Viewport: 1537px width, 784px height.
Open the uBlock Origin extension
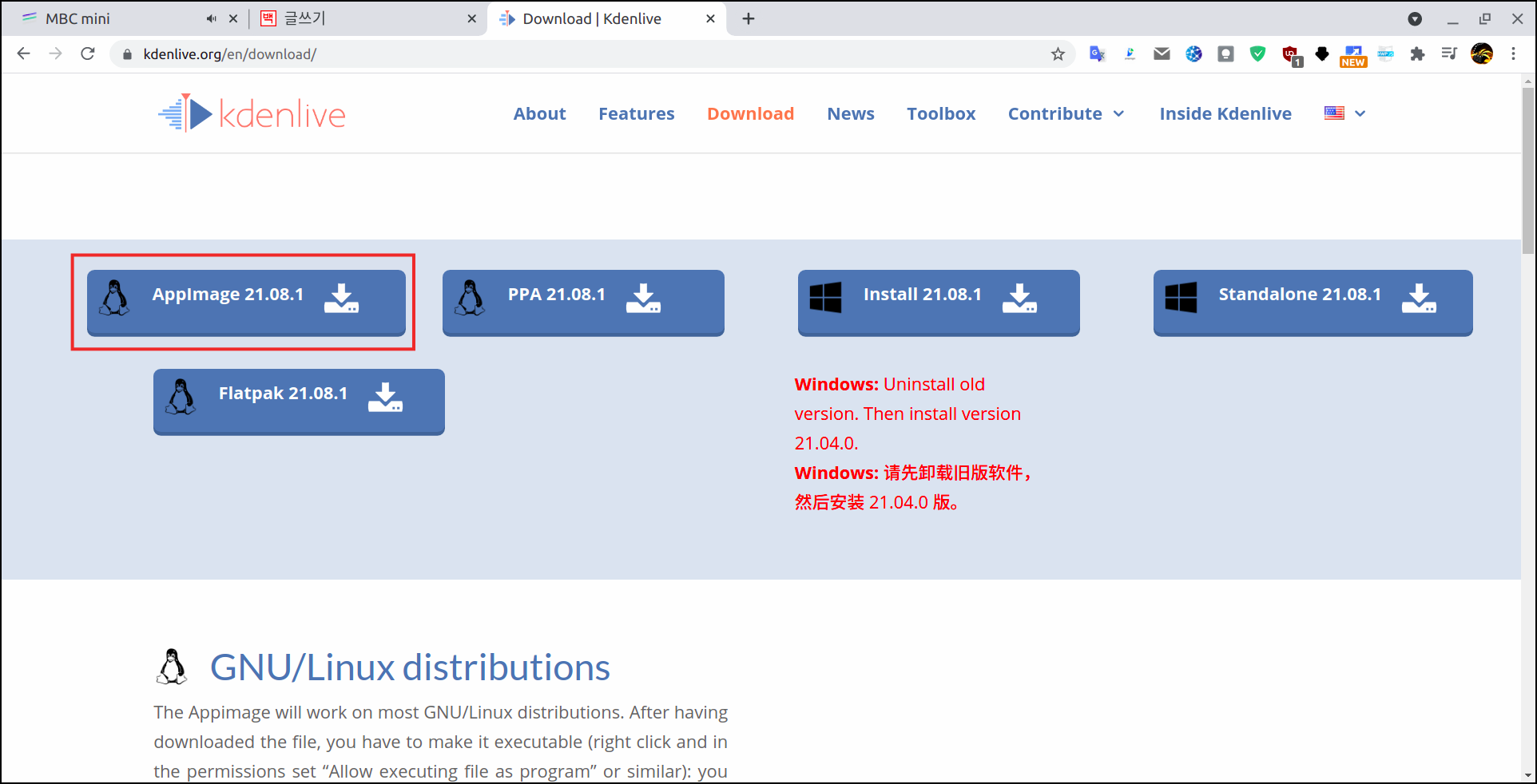[1291, 55]
